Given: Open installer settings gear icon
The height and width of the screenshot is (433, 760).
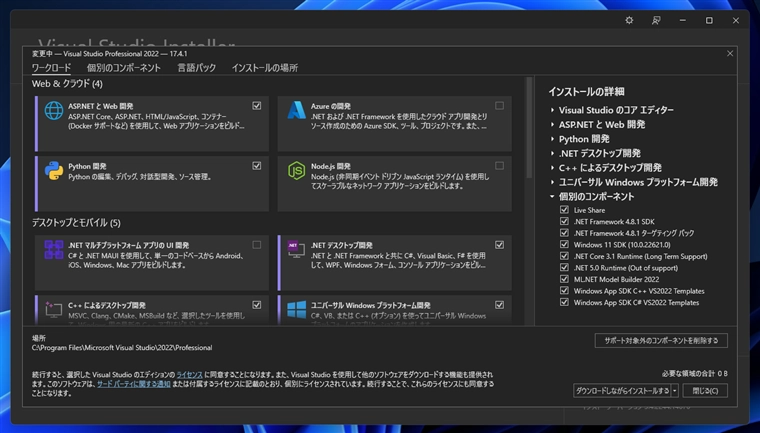Looking at the screenshot, I should pos(629,20).
